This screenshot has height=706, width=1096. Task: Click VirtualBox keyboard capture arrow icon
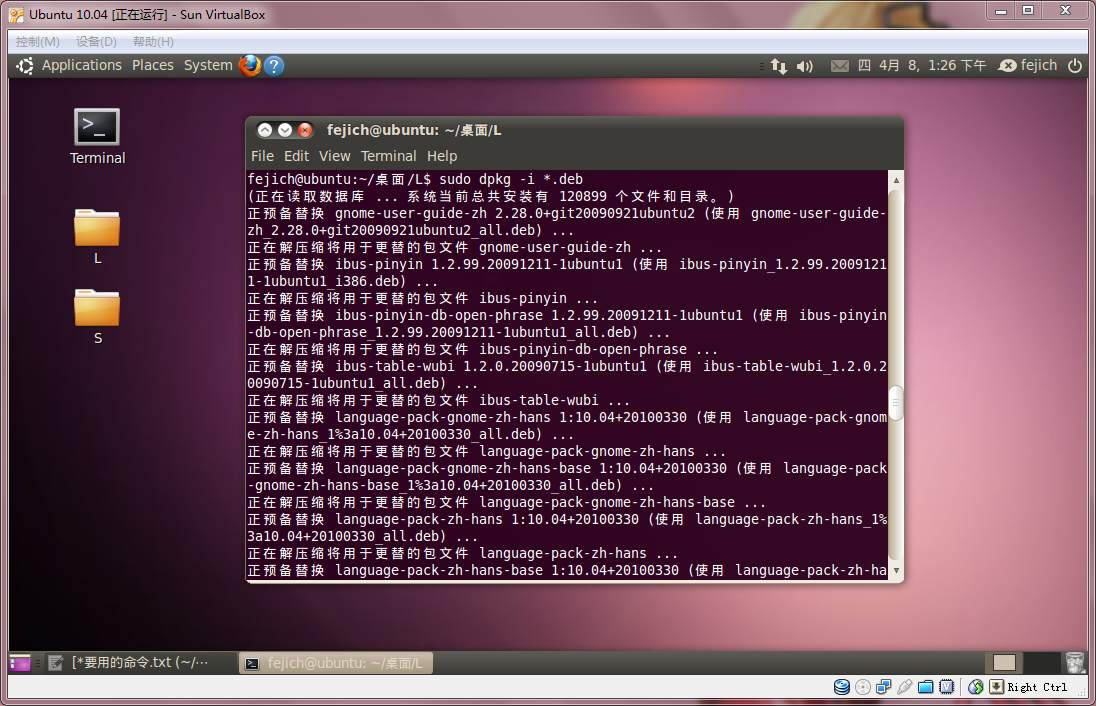pyautogui.click(x=996, y=687)
